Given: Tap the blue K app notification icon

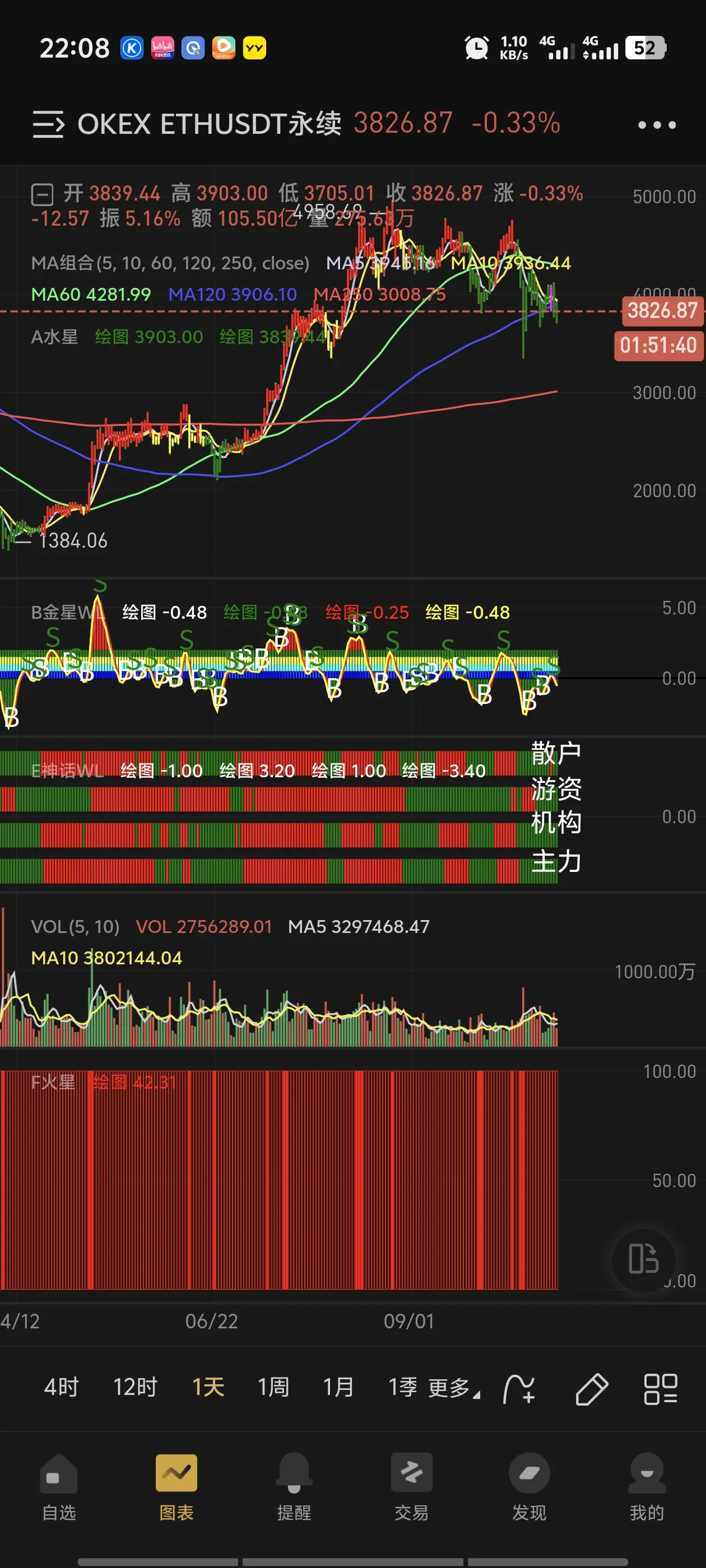Looking at the screenshot, I should click(132, 48).
